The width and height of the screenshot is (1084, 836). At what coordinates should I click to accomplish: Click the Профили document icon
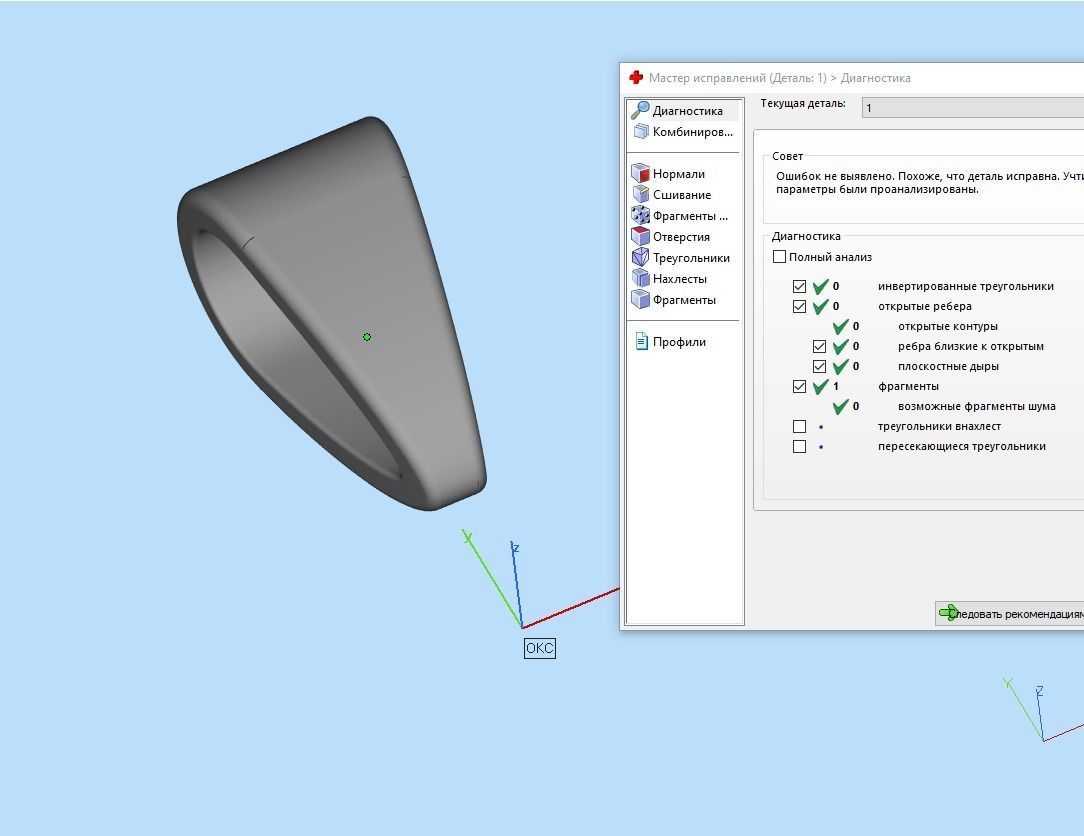click(641, 341)
